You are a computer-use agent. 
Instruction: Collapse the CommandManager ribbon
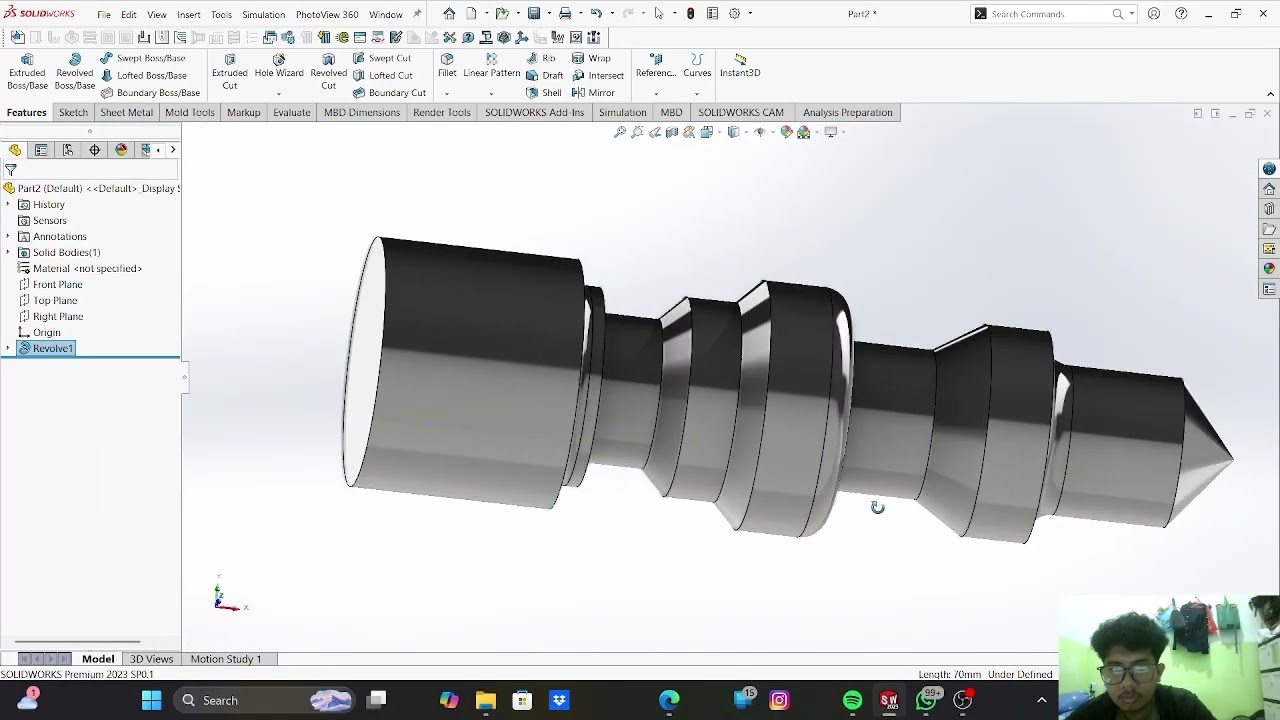(x=1270, y=94)
